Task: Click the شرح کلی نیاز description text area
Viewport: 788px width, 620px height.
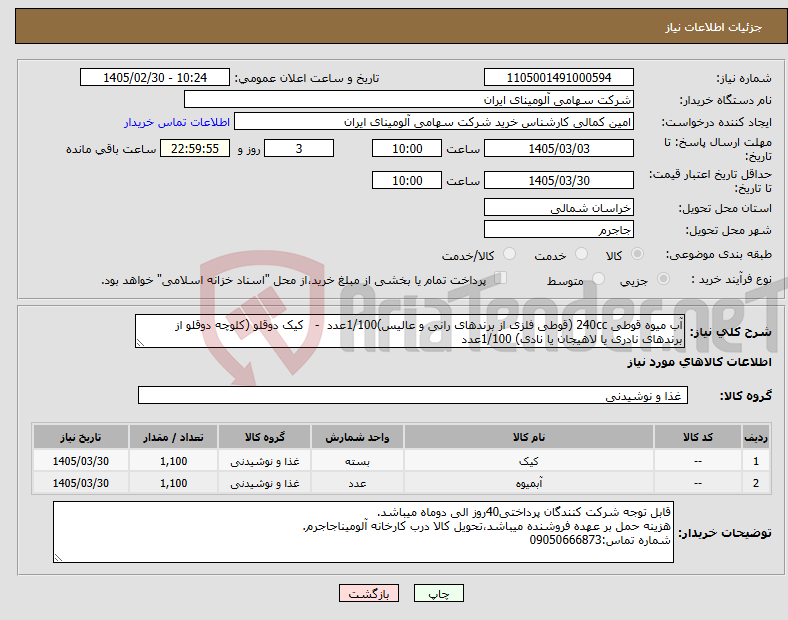Action: (410, 331)
